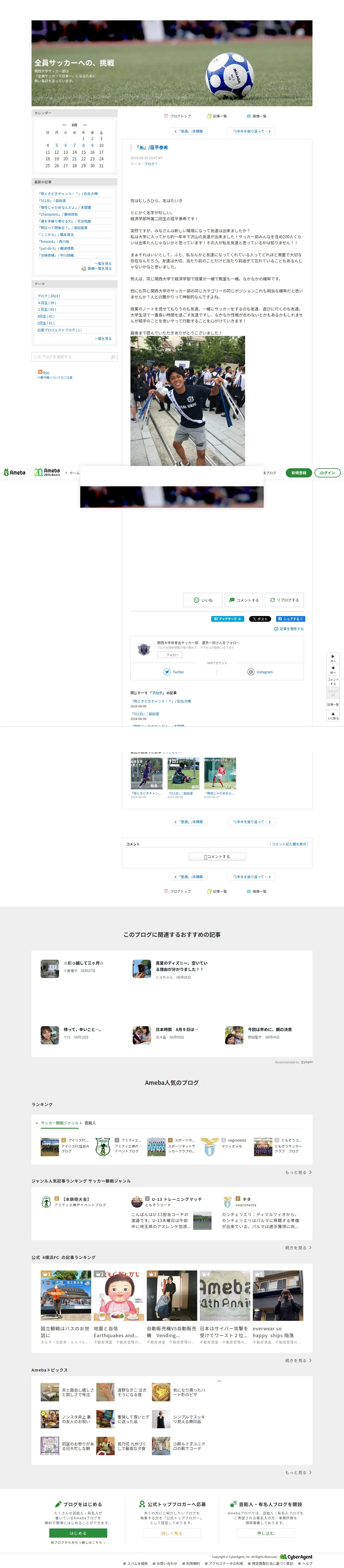Viewport: 344px width, 1568px height.
Task: Open ヘルプ footer link
Action: pyautogui.click(x=306, y=1563)
